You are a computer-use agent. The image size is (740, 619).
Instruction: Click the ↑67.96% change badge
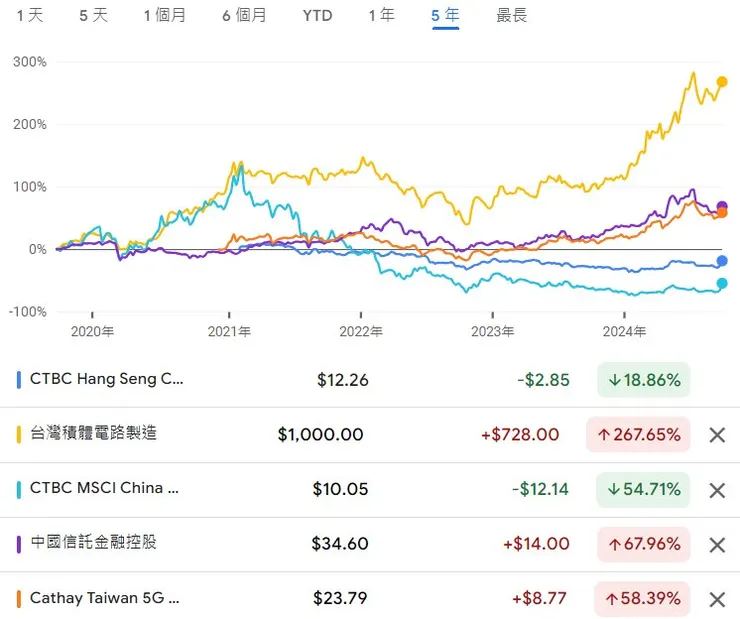tap(644, 544)
